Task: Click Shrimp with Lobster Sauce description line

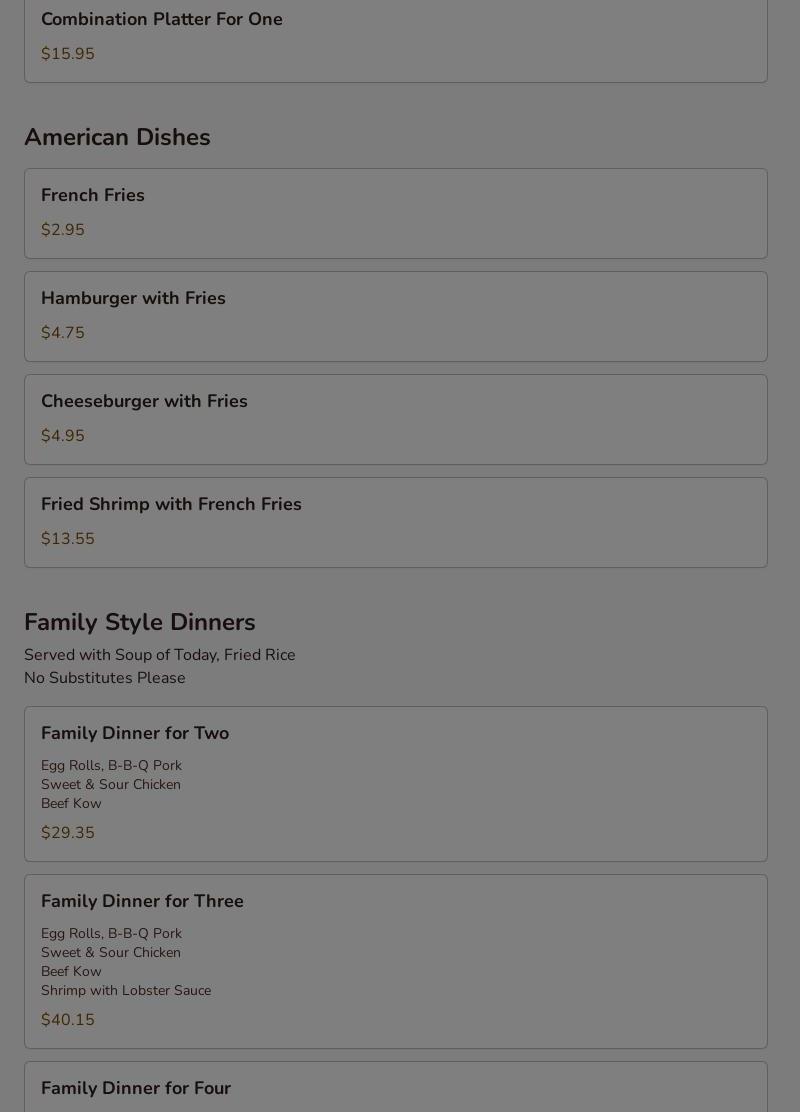Action: pyautogui.click(x=126, y=990)
